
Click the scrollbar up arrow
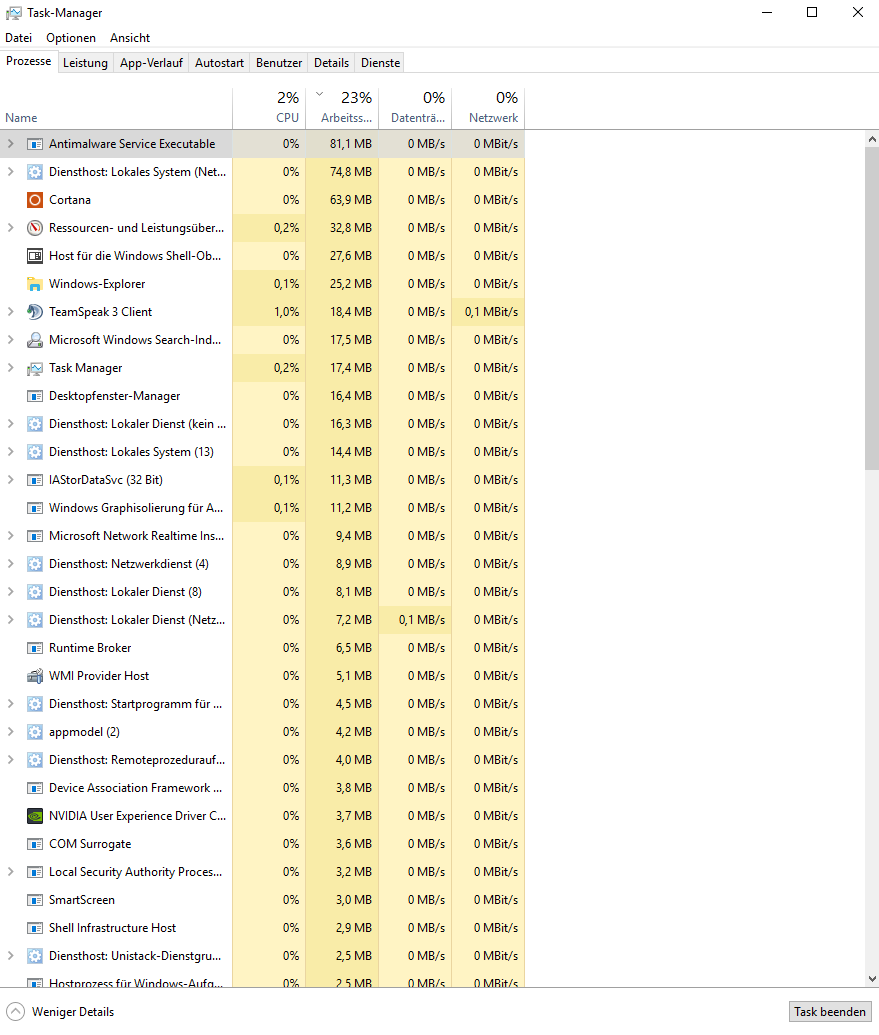[x=872, y=139]
